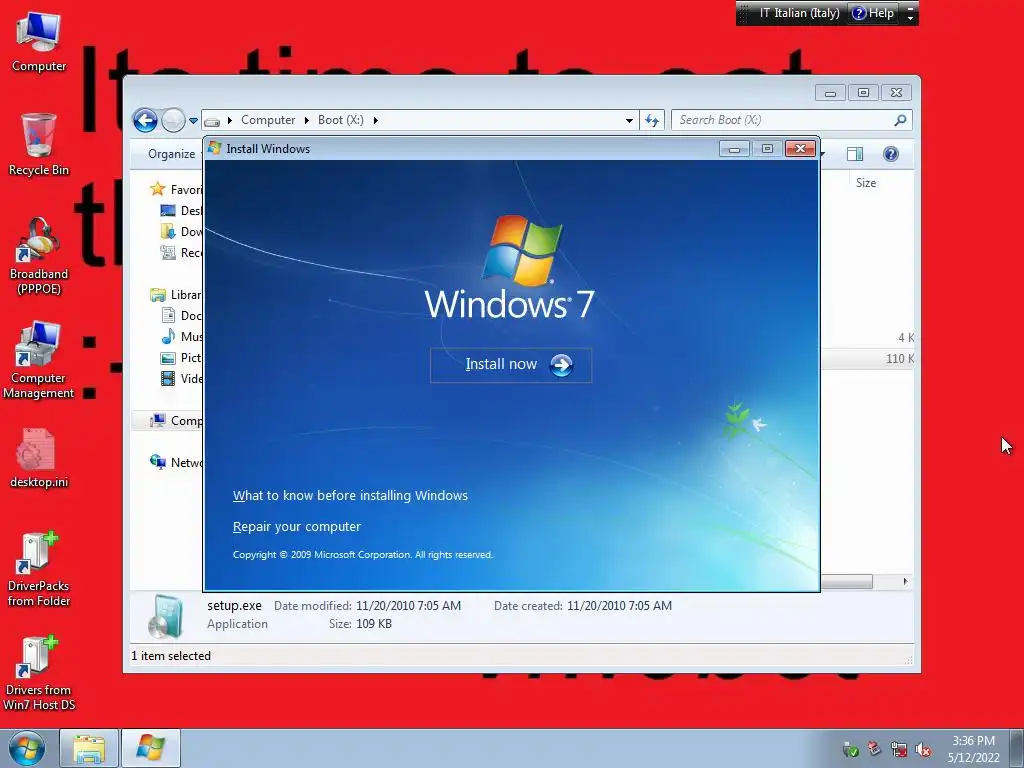This screenshot has width=1024, height=768.
Task: Select Desktop in navigation pane
Action: (182, 210)
